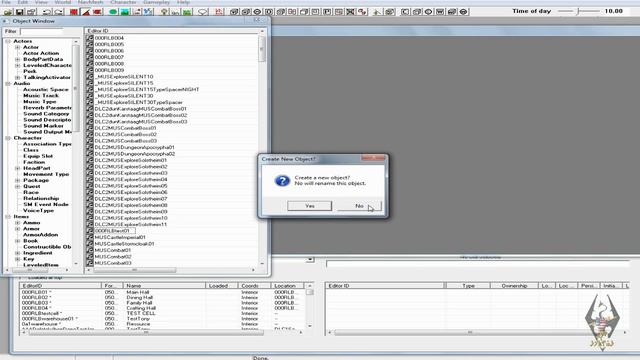Viewport: 640px width, 360px height.
Task: Click icon next to MUSCastleImperial01
Action: click(90, 237)
